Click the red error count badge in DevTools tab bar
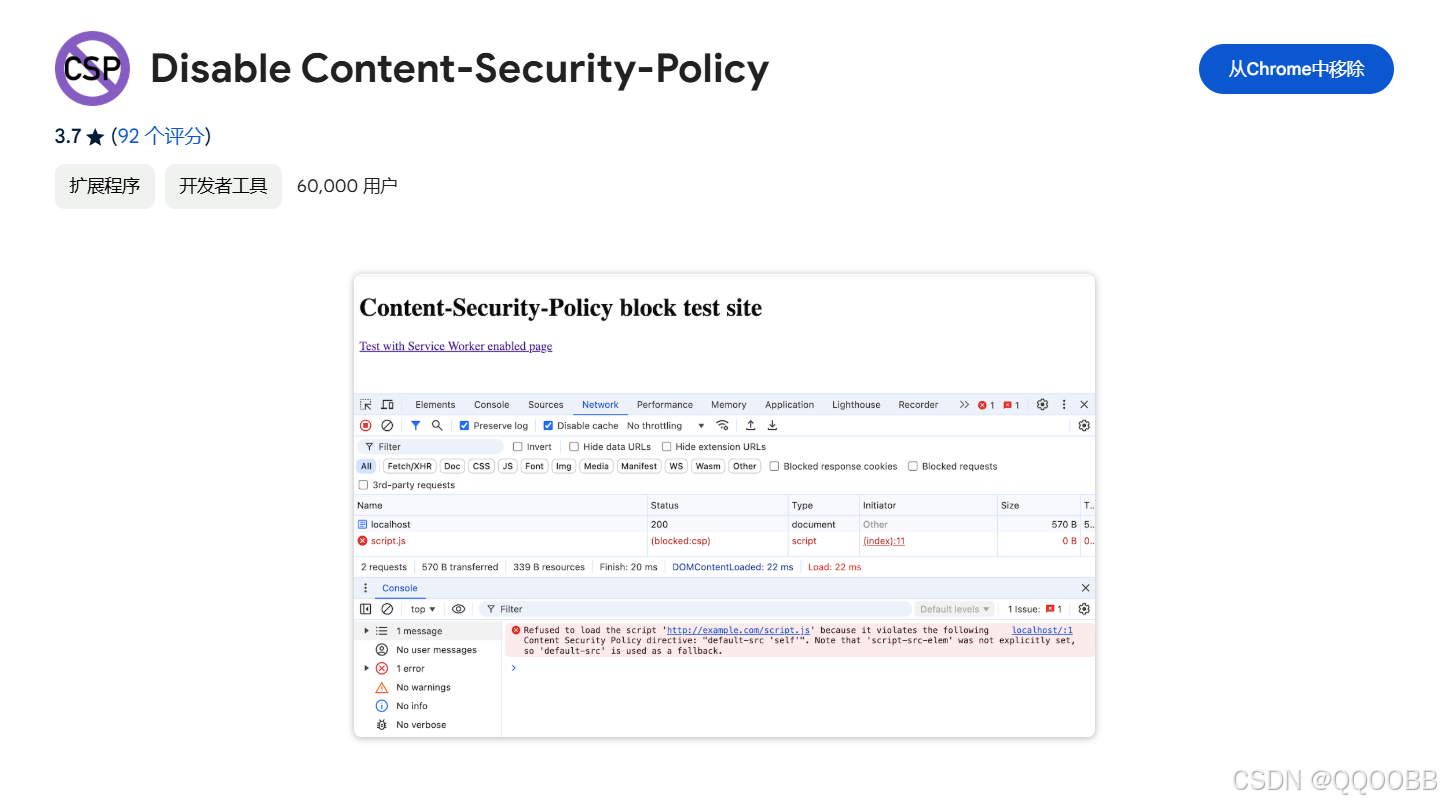The image size is (1441, 806). pyautogui.click(x=986, y=405)
